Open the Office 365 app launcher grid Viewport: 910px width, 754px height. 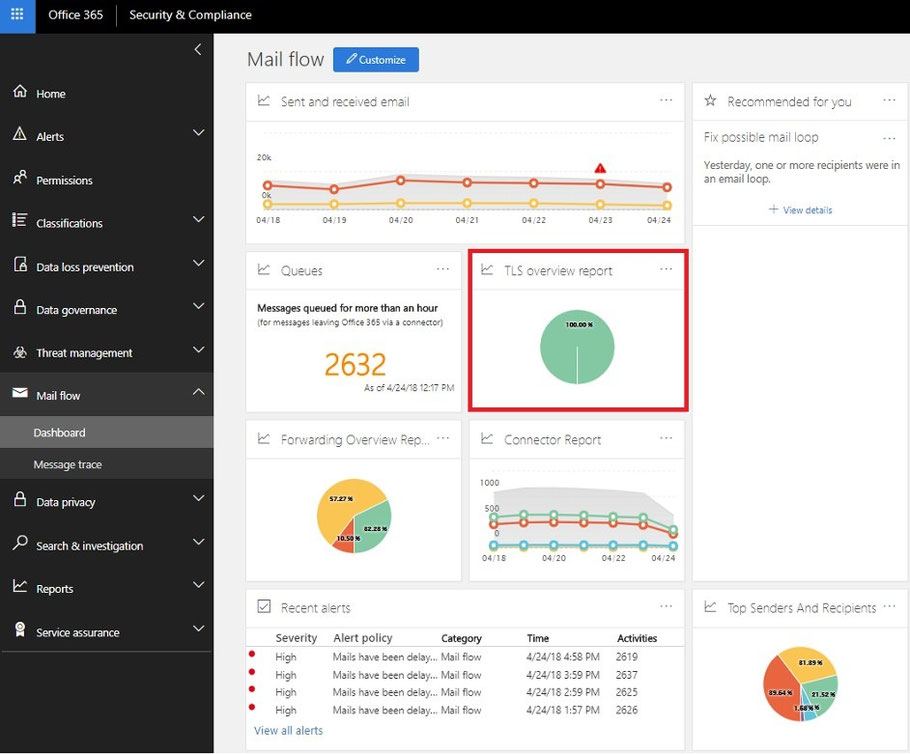pyautogui.click(x=17, y=16)
